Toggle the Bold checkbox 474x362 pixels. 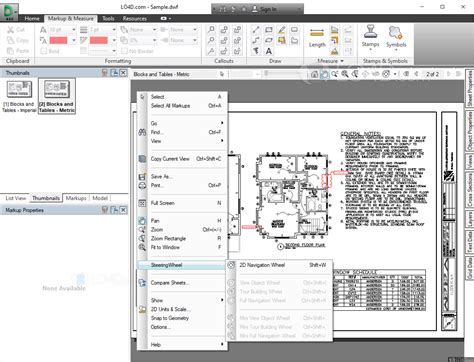tap(43, 51)
